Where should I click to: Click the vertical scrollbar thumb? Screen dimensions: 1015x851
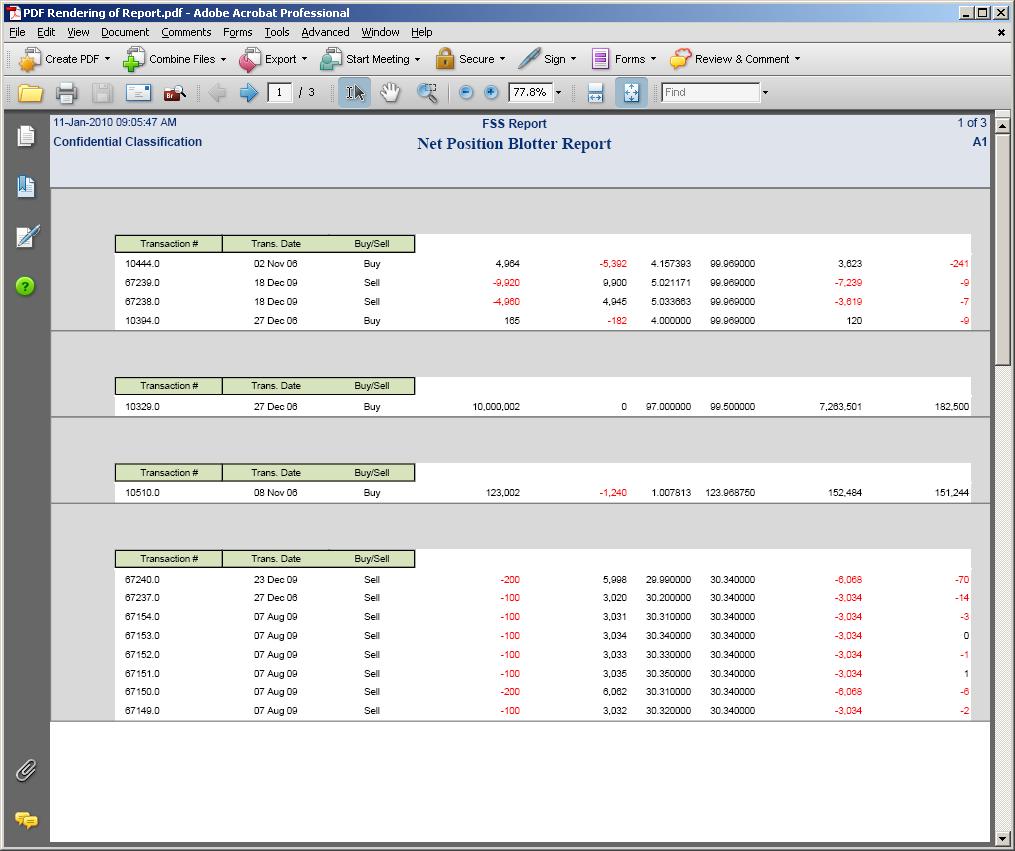tap(1002, 250)
